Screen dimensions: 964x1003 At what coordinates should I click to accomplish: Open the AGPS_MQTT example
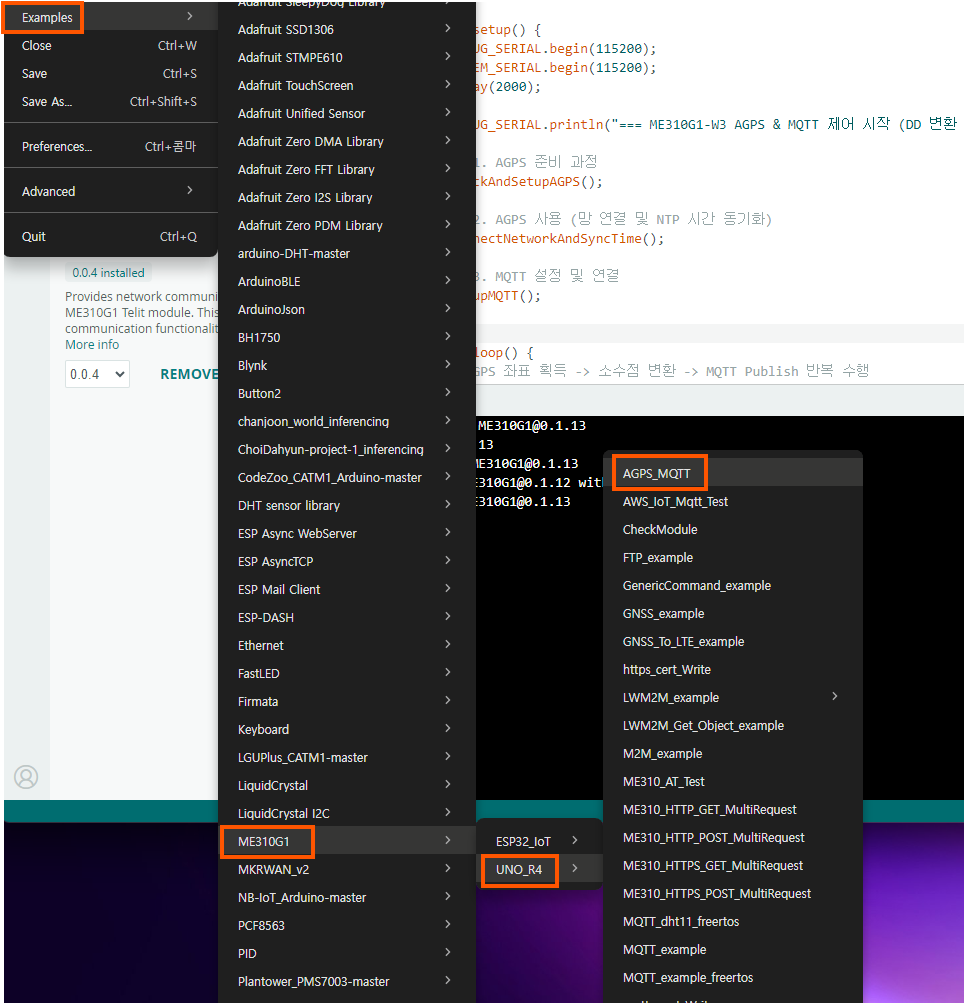click(733, 474)
